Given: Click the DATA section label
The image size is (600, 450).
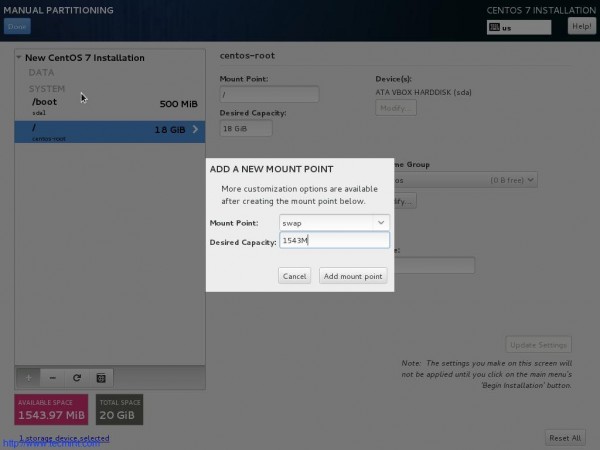Looking at the screenshot, I should click(x=41, y=72).
